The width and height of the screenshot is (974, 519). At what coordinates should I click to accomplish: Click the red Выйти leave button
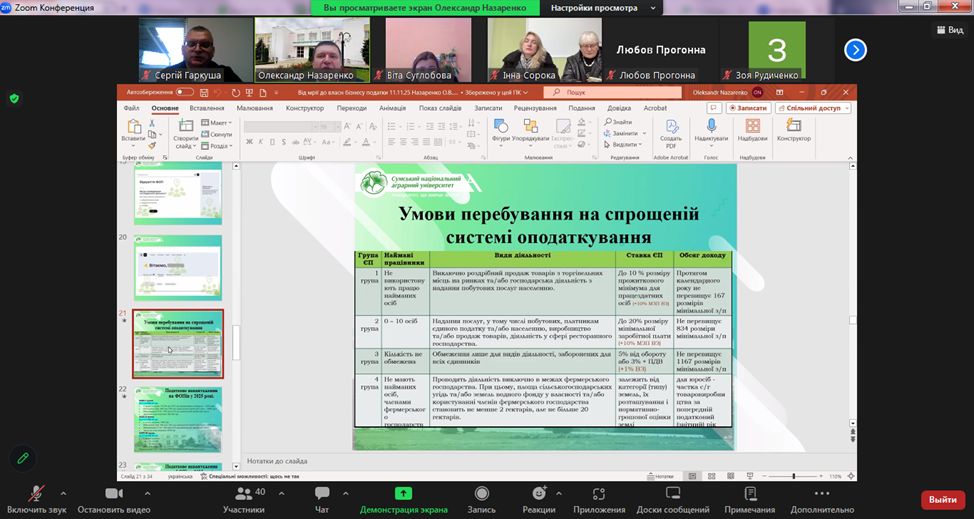(x=942, y=499)
